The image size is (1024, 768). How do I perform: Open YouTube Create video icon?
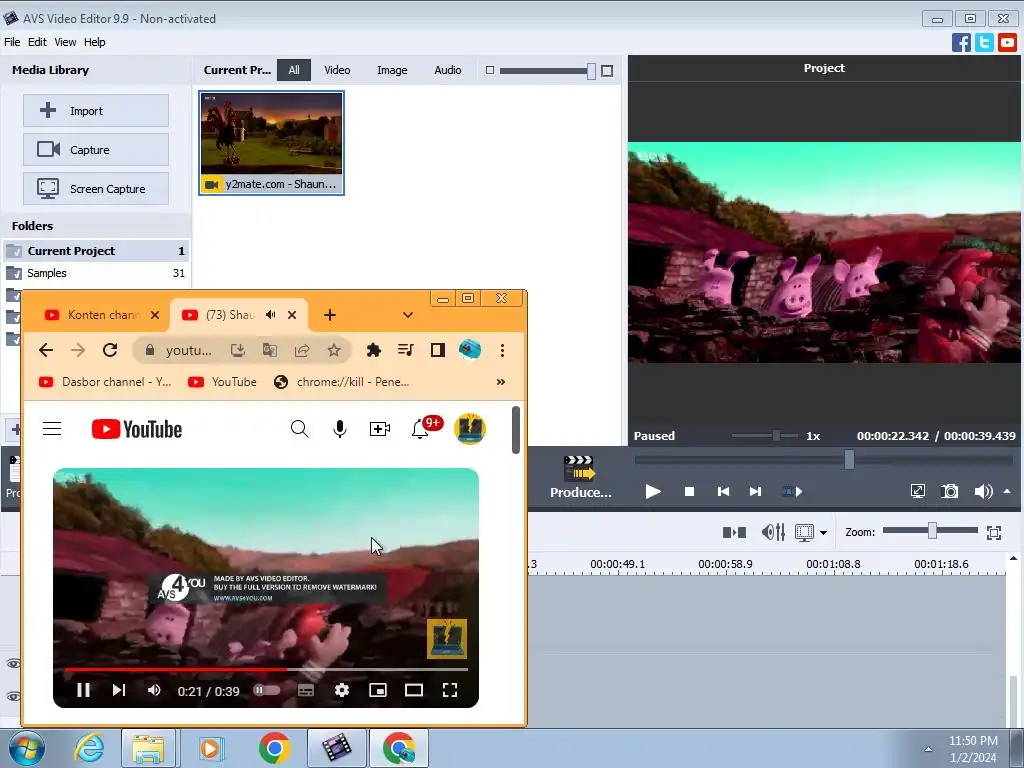pyautogui.click(x=379, y=429)
